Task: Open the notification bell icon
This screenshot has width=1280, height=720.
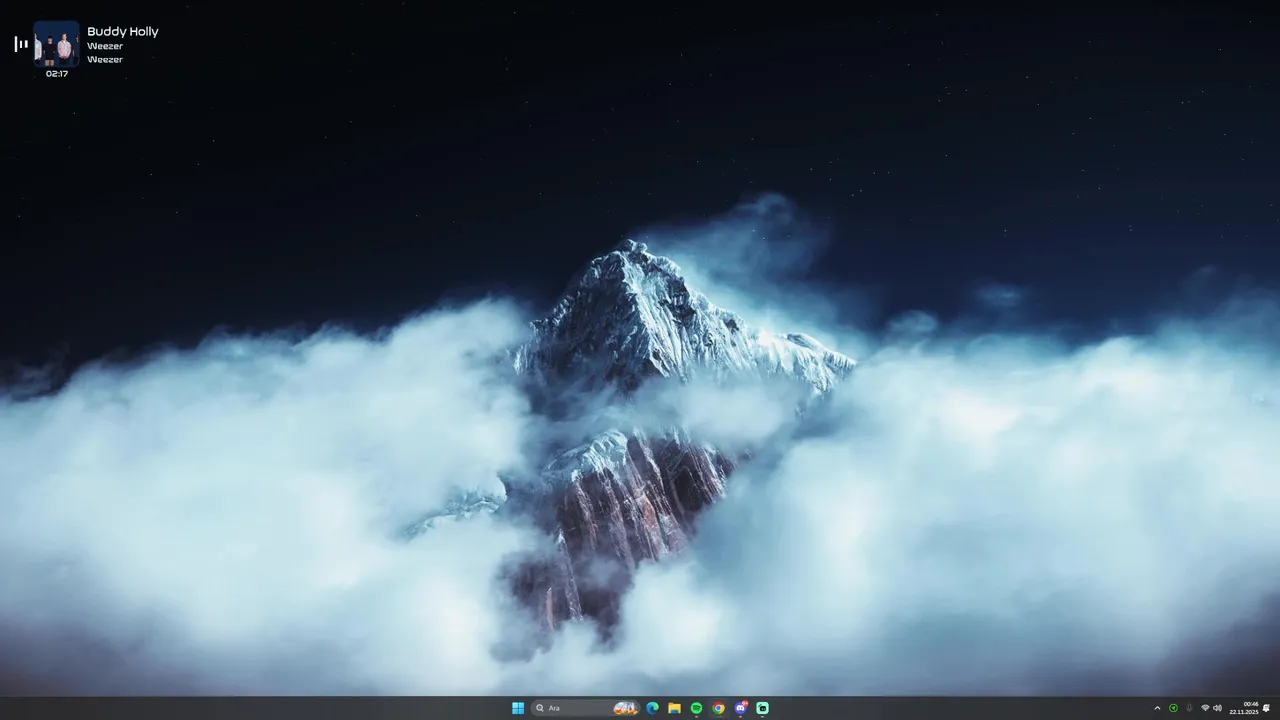Action: [x=1267, y=708]
